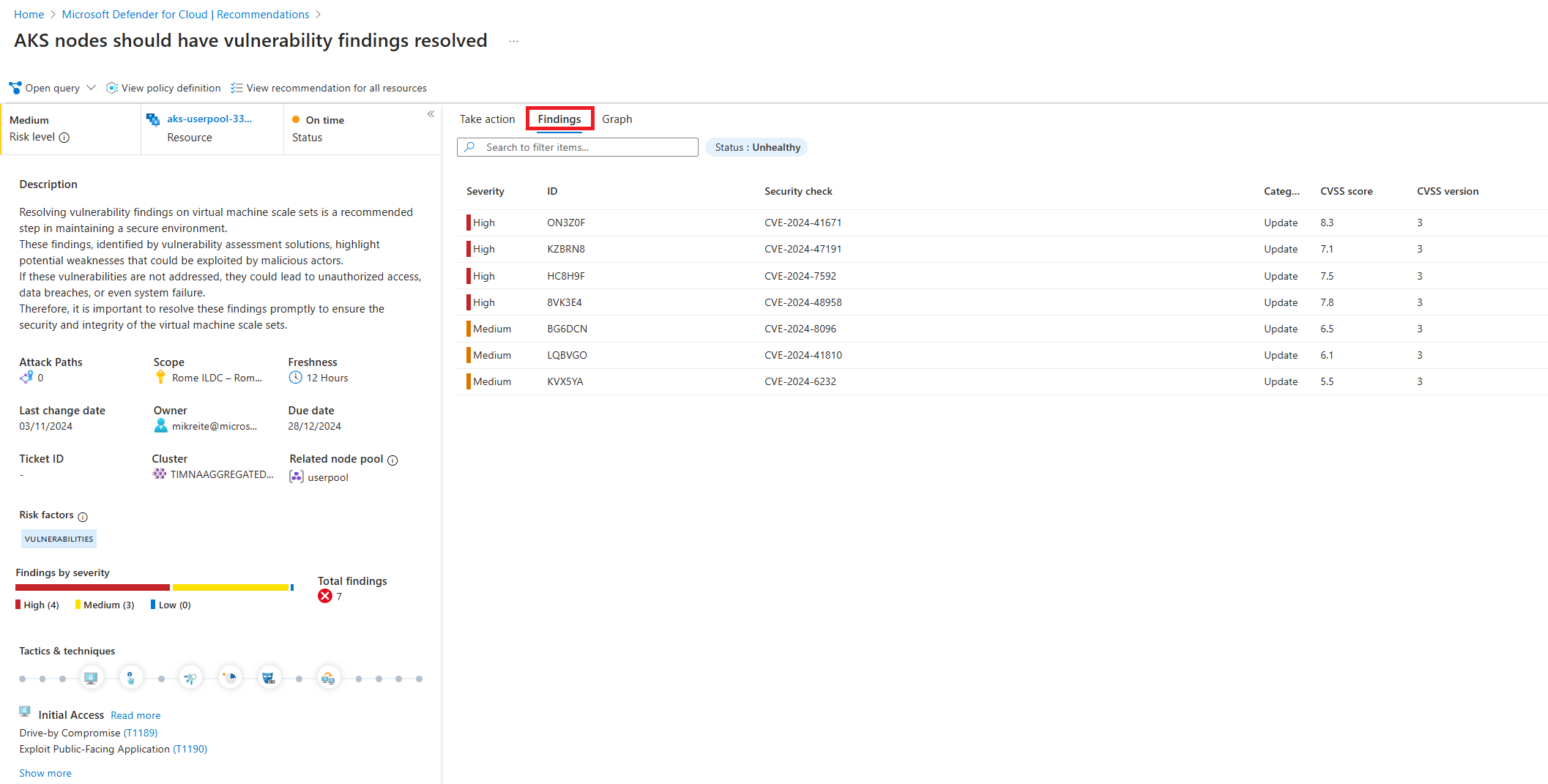The height and width of the screenshot is (784, 1548).
Task: Click the VULNERABILITIES risk factor tag
Action: pyautogui.click(x=59, y=539)
